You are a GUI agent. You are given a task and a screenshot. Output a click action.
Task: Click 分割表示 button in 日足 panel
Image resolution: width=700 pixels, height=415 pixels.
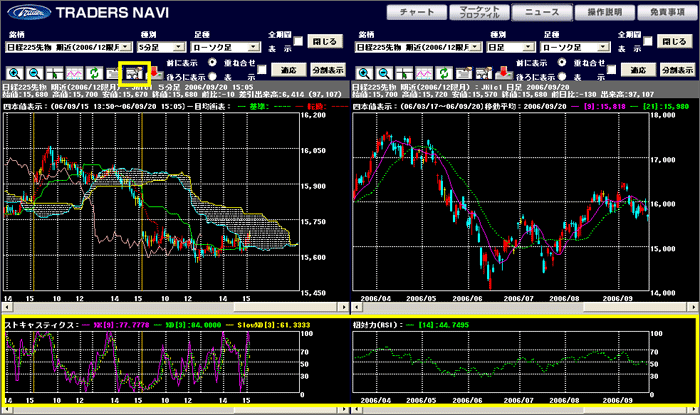[x=678, y=70]
